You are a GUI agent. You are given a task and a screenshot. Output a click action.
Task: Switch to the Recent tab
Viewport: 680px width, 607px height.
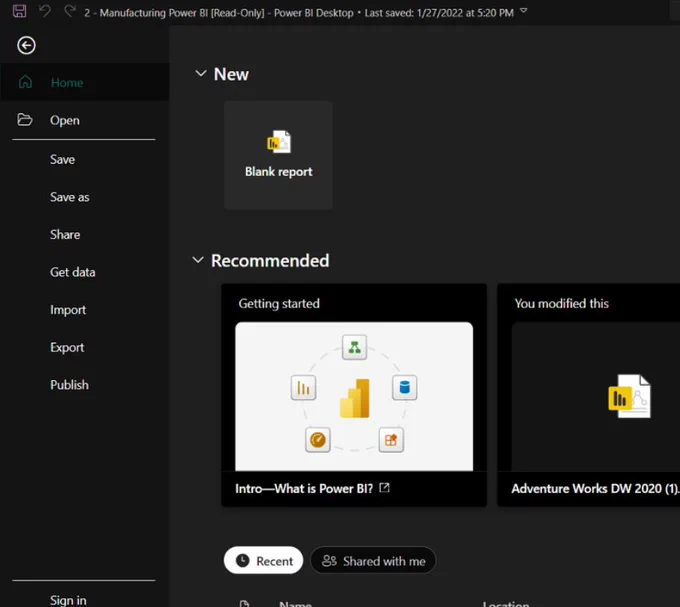(x=263, y=561)
